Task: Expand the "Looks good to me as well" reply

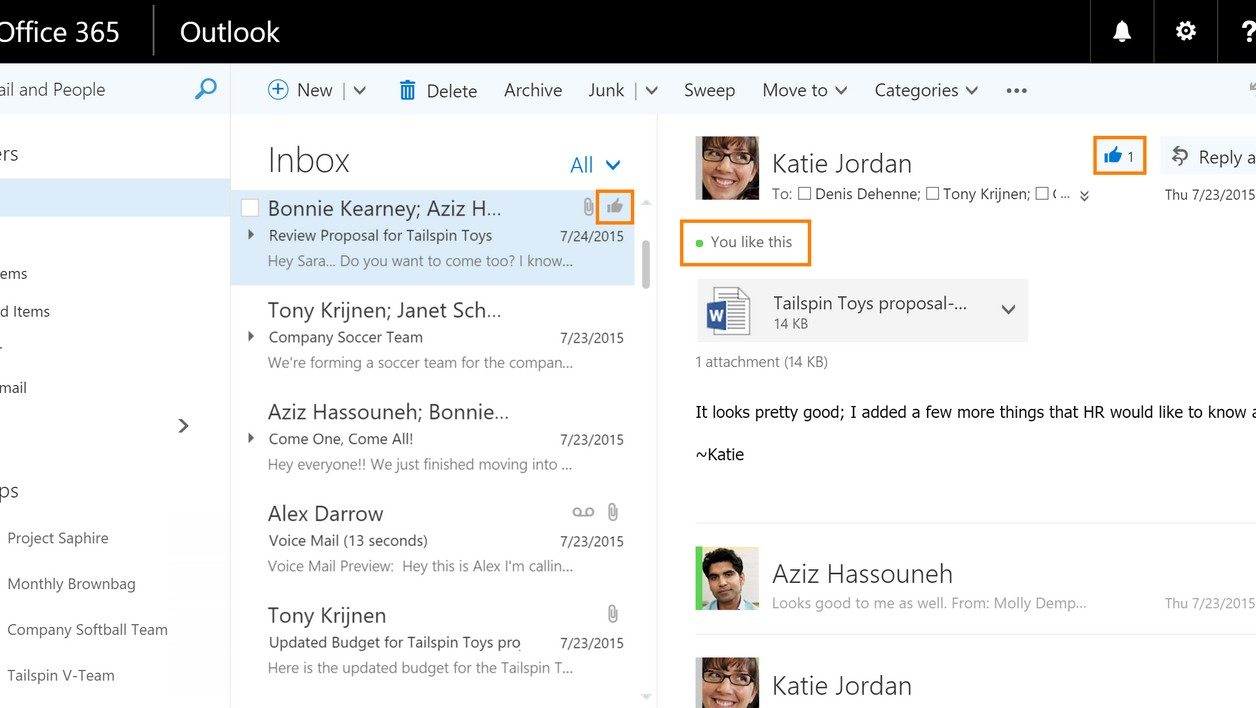Action: tap(929, 603)
